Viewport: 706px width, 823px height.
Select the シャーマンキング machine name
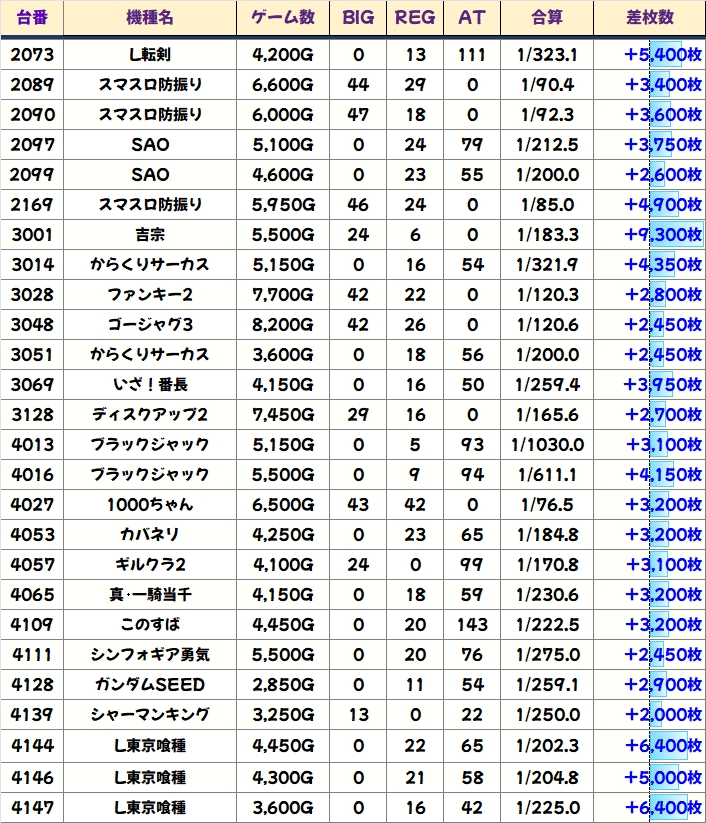(150, 714)
